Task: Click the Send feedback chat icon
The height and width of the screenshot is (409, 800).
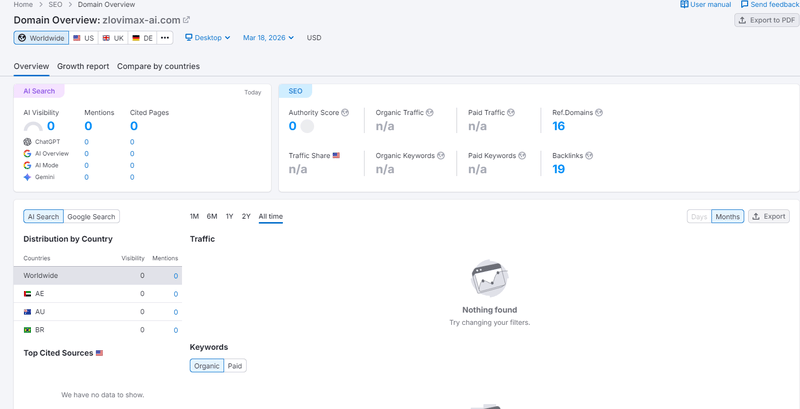Action: point(744,5)
